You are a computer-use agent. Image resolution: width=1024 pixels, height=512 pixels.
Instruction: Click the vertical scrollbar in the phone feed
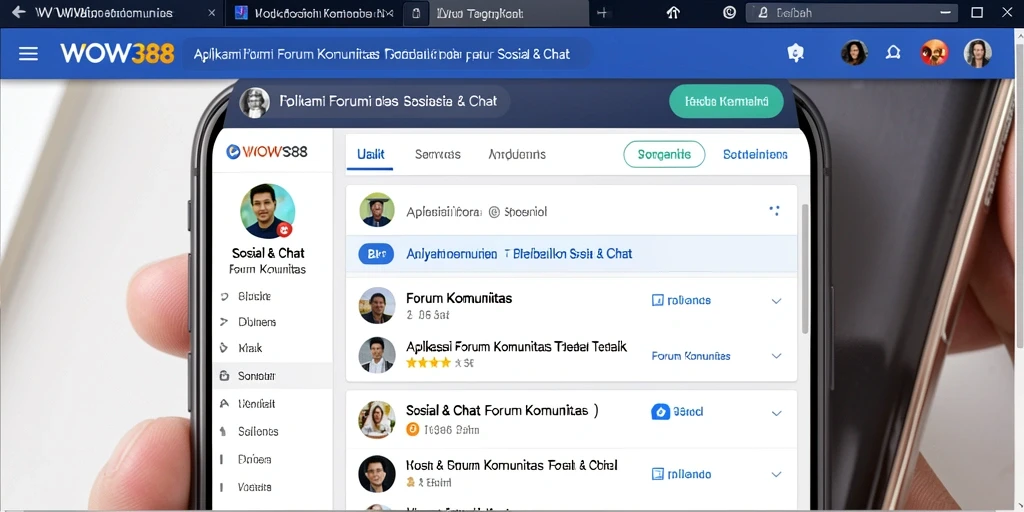(x=805, y=268)
